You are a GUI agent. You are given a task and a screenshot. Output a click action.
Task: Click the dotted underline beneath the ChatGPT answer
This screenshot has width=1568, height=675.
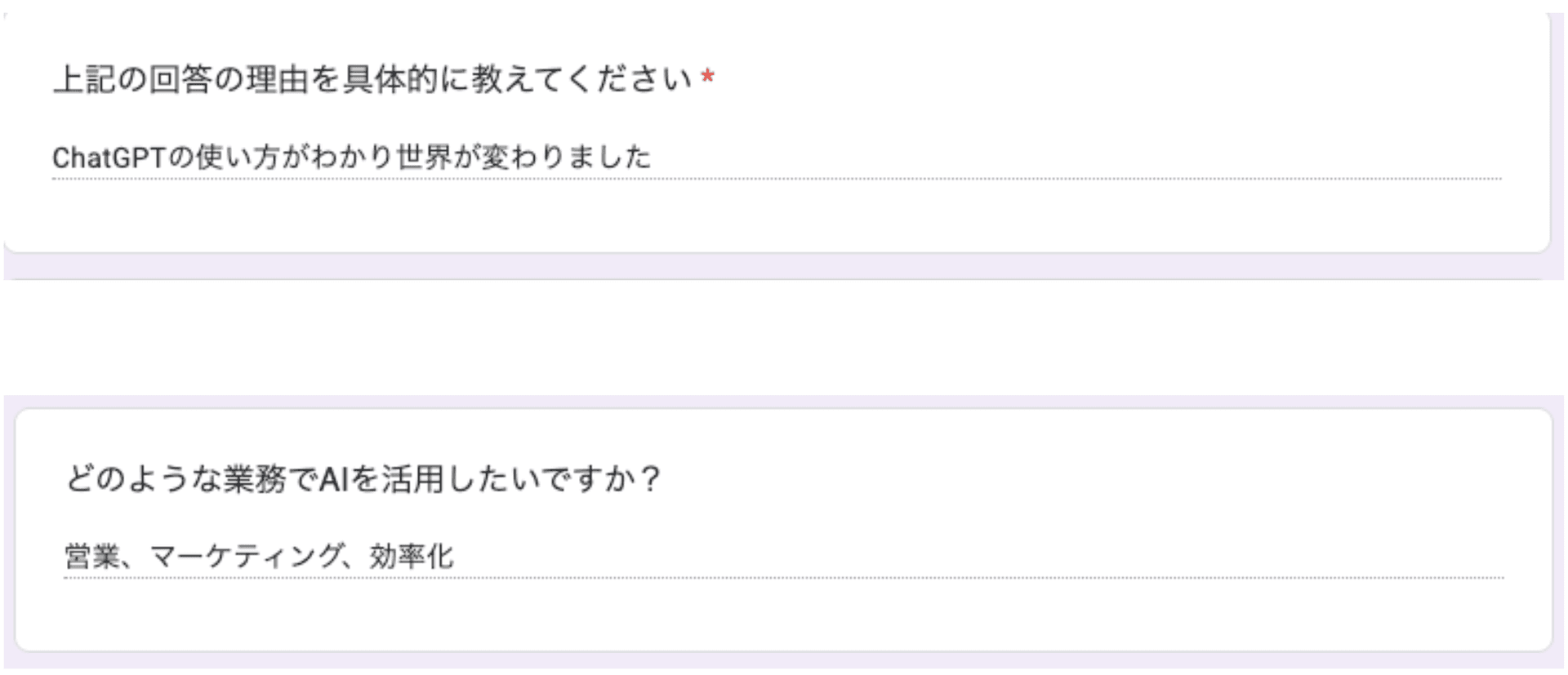coord(776,176)
